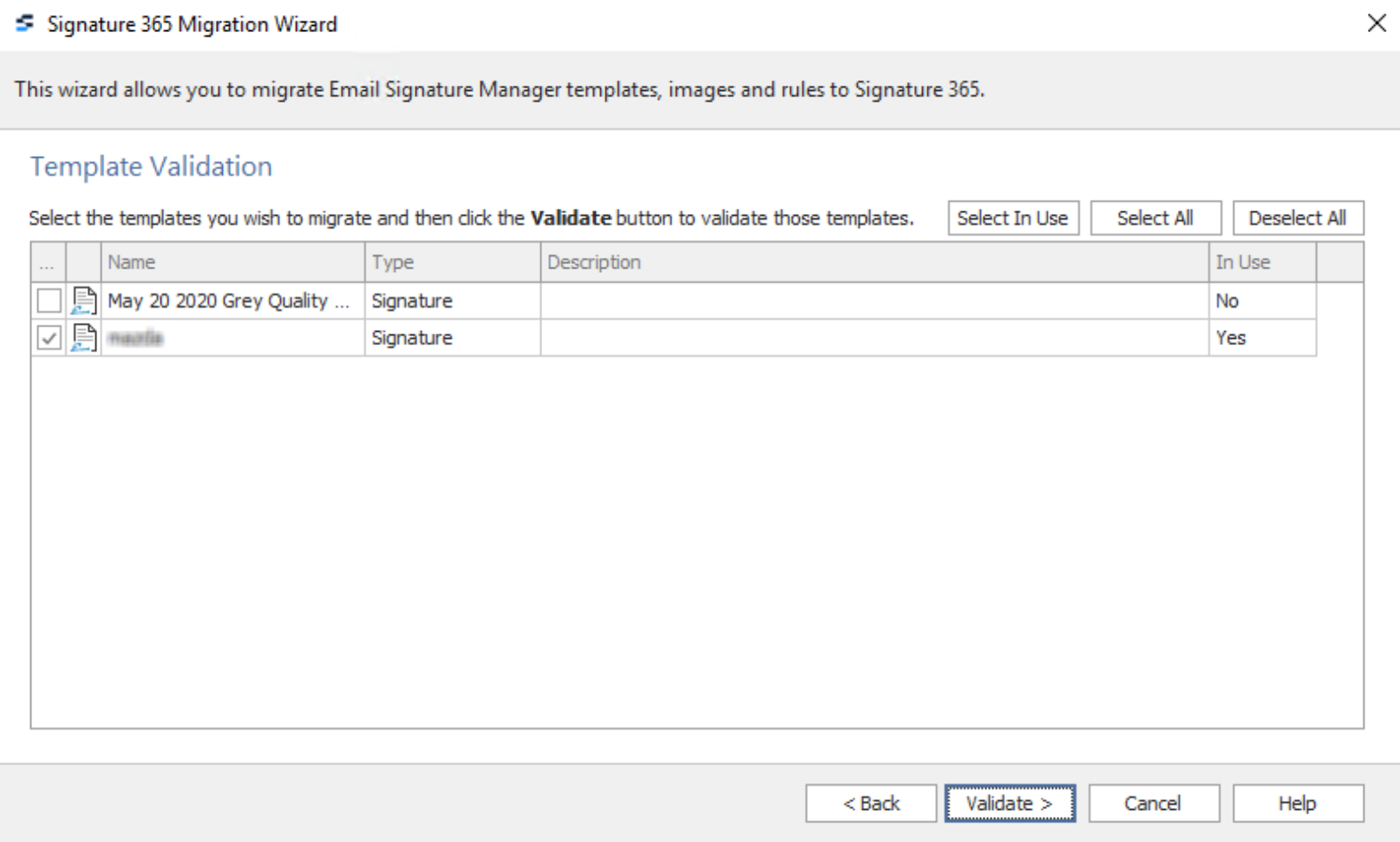Screen dimensions: 1400x842
Task: Sort by the Type column header
Action: tap(452, 262)
